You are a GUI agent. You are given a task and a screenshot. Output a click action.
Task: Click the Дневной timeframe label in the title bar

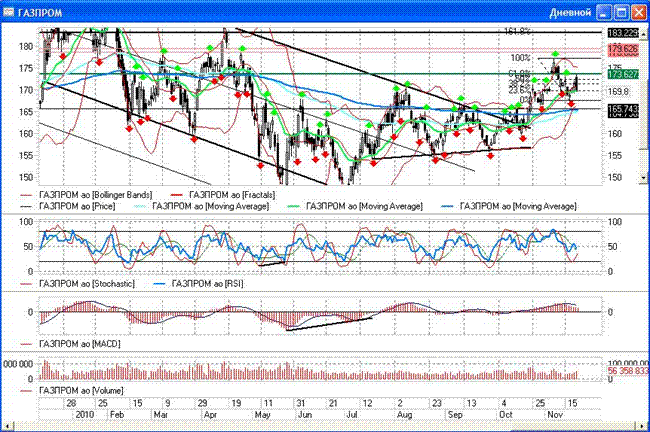(570, 13)
